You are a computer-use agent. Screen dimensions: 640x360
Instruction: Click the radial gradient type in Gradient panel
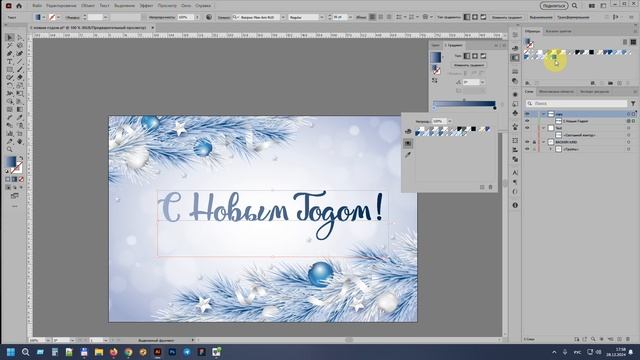tap(475, 56)
